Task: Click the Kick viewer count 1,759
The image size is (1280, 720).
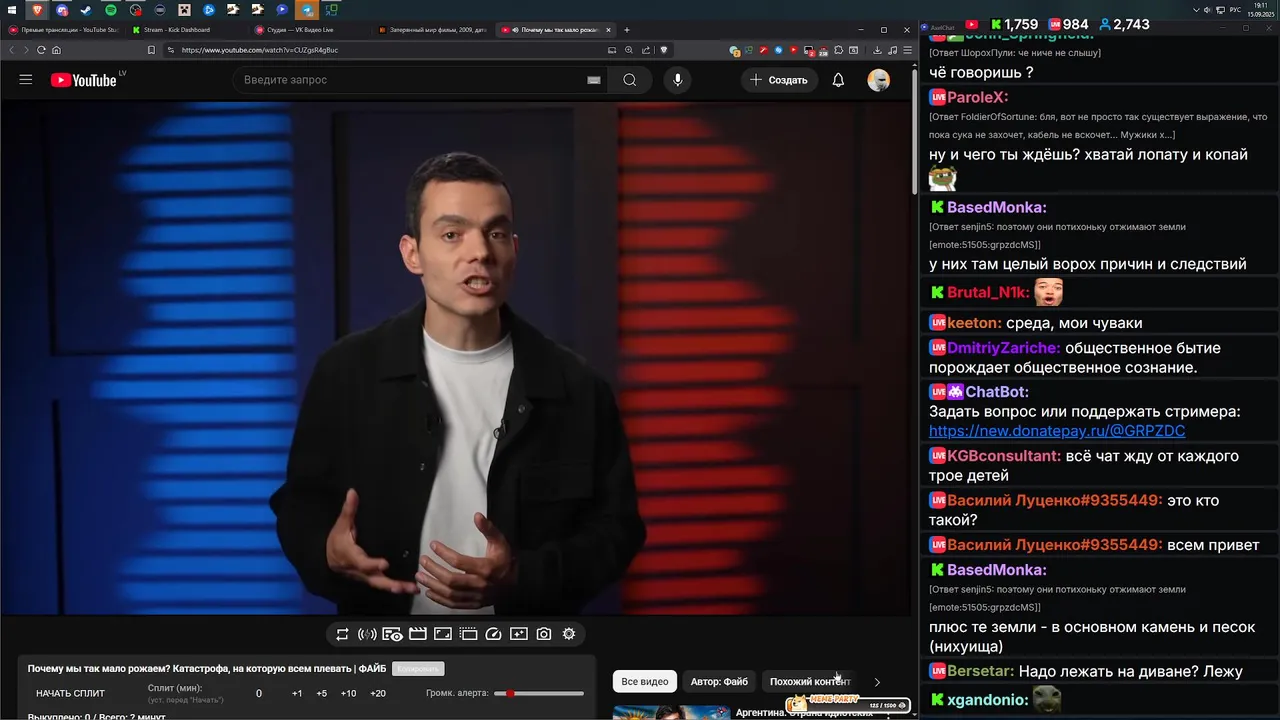Action: [1014, 24]
